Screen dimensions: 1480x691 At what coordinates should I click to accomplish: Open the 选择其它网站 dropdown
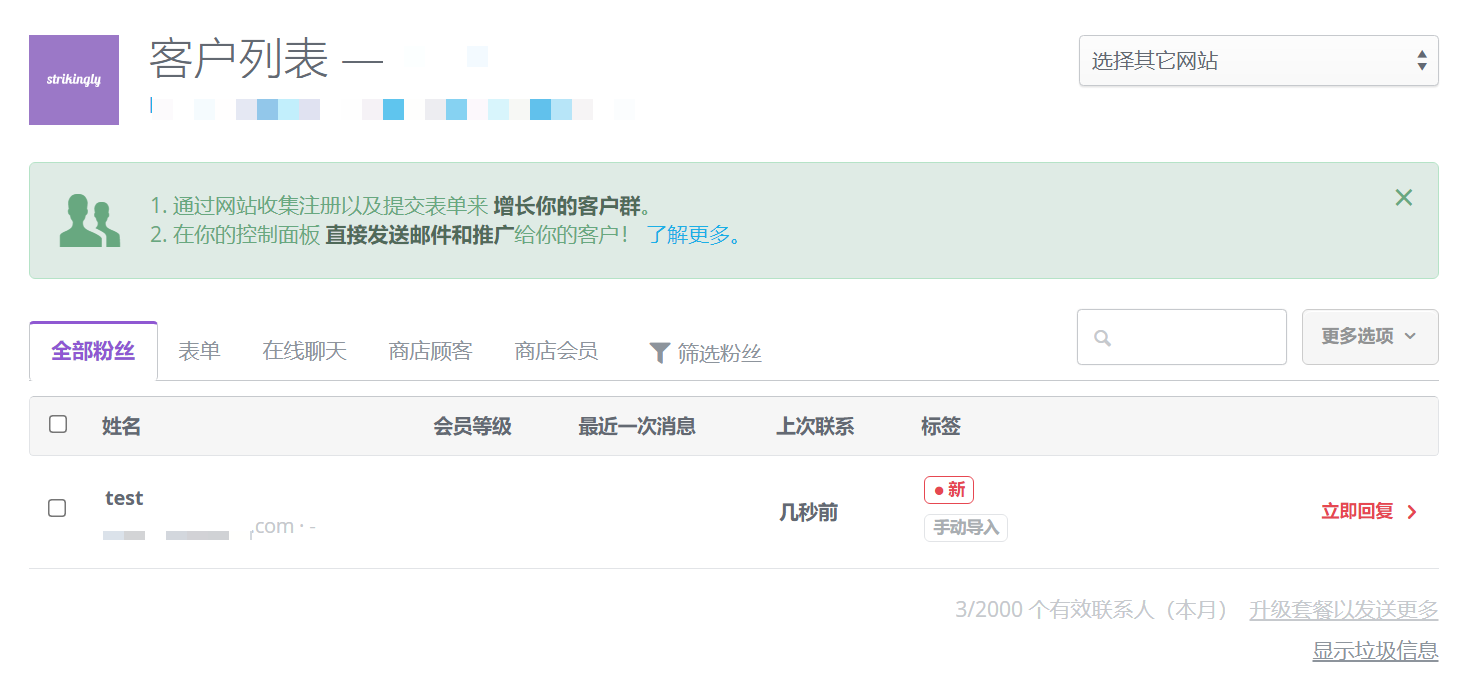1258,61
